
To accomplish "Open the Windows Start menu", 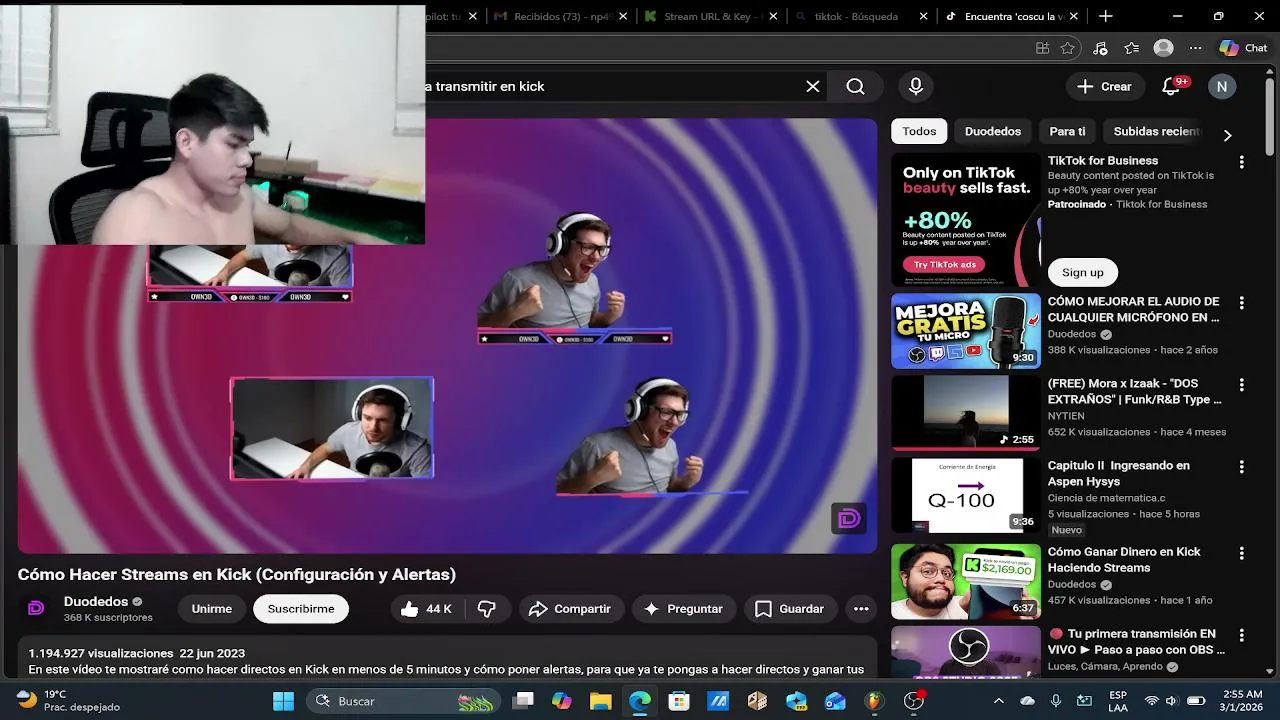I will click(283, 701).
